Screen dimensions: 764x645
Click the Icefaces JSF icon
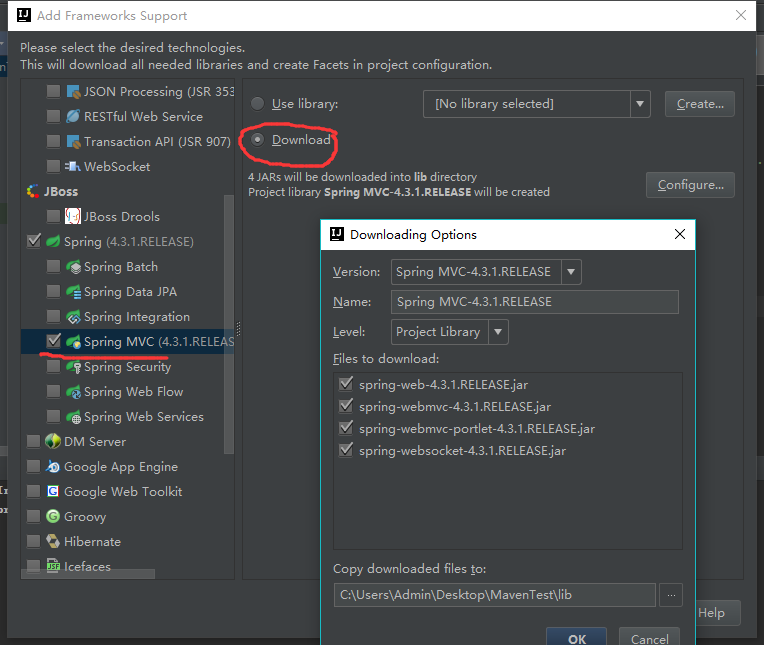53,566
